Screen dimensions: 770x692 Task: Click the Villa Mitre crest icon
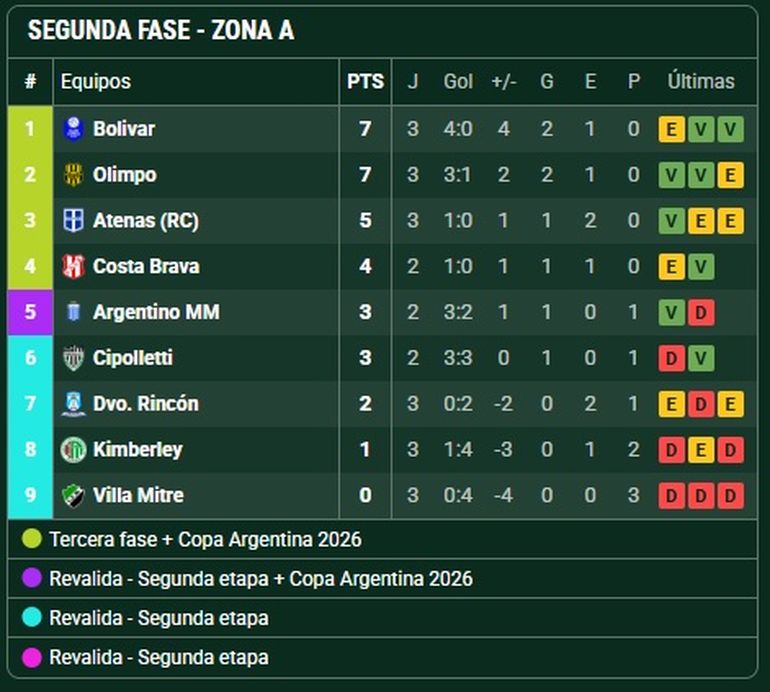(74, 495)
